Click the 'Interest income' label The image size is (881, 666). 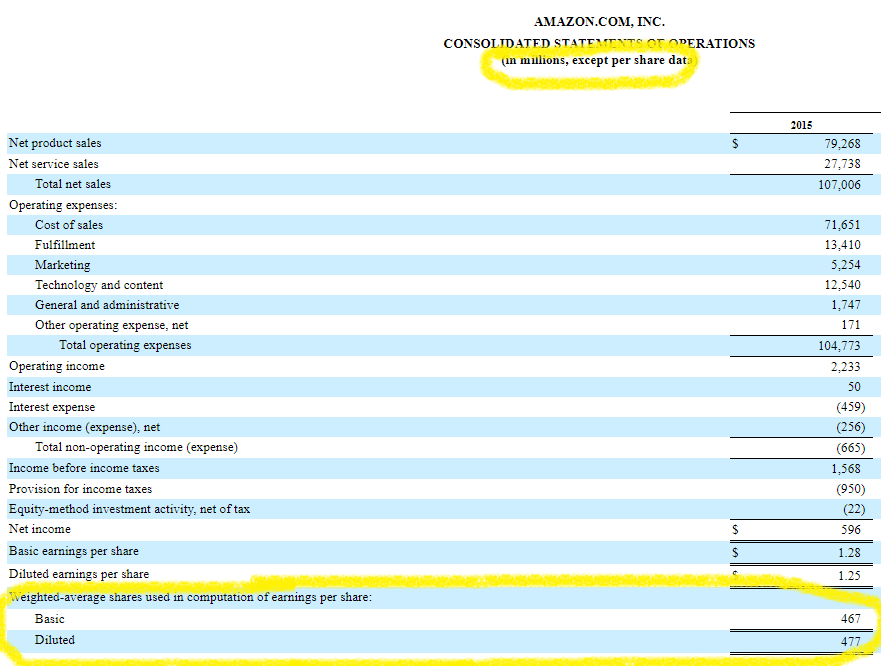coord(50,387)
